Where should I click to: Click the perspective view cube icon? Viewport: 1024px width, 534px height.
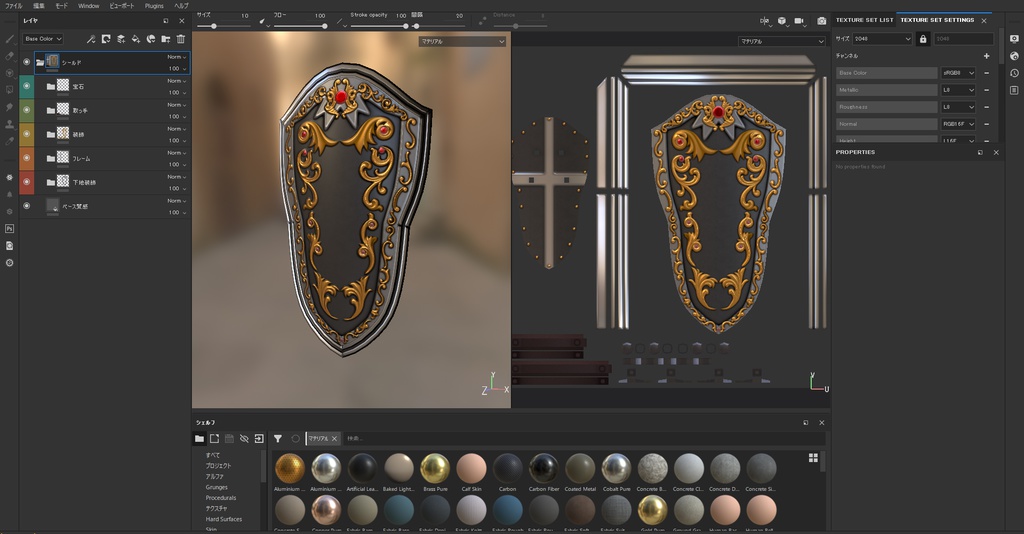tap(782, 21)
